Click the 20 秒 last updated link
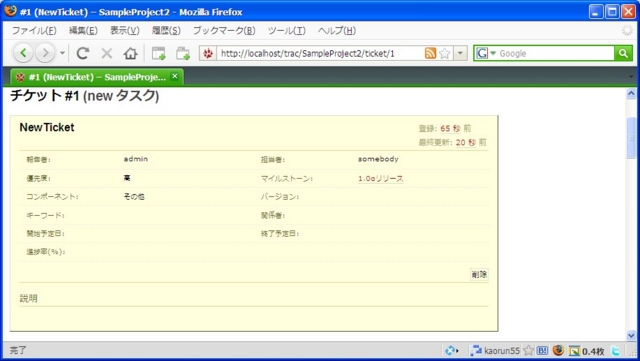 (466, 142)
